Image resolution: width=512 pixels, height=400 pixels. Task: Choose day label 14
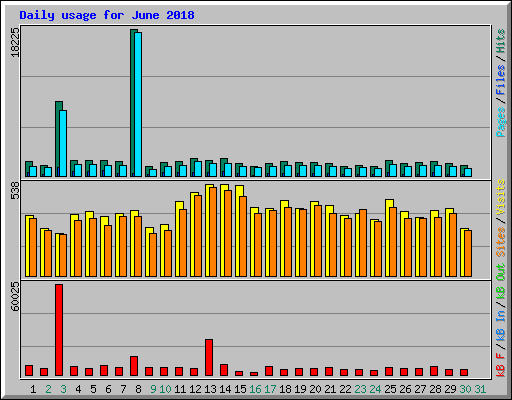pos(225,389)
